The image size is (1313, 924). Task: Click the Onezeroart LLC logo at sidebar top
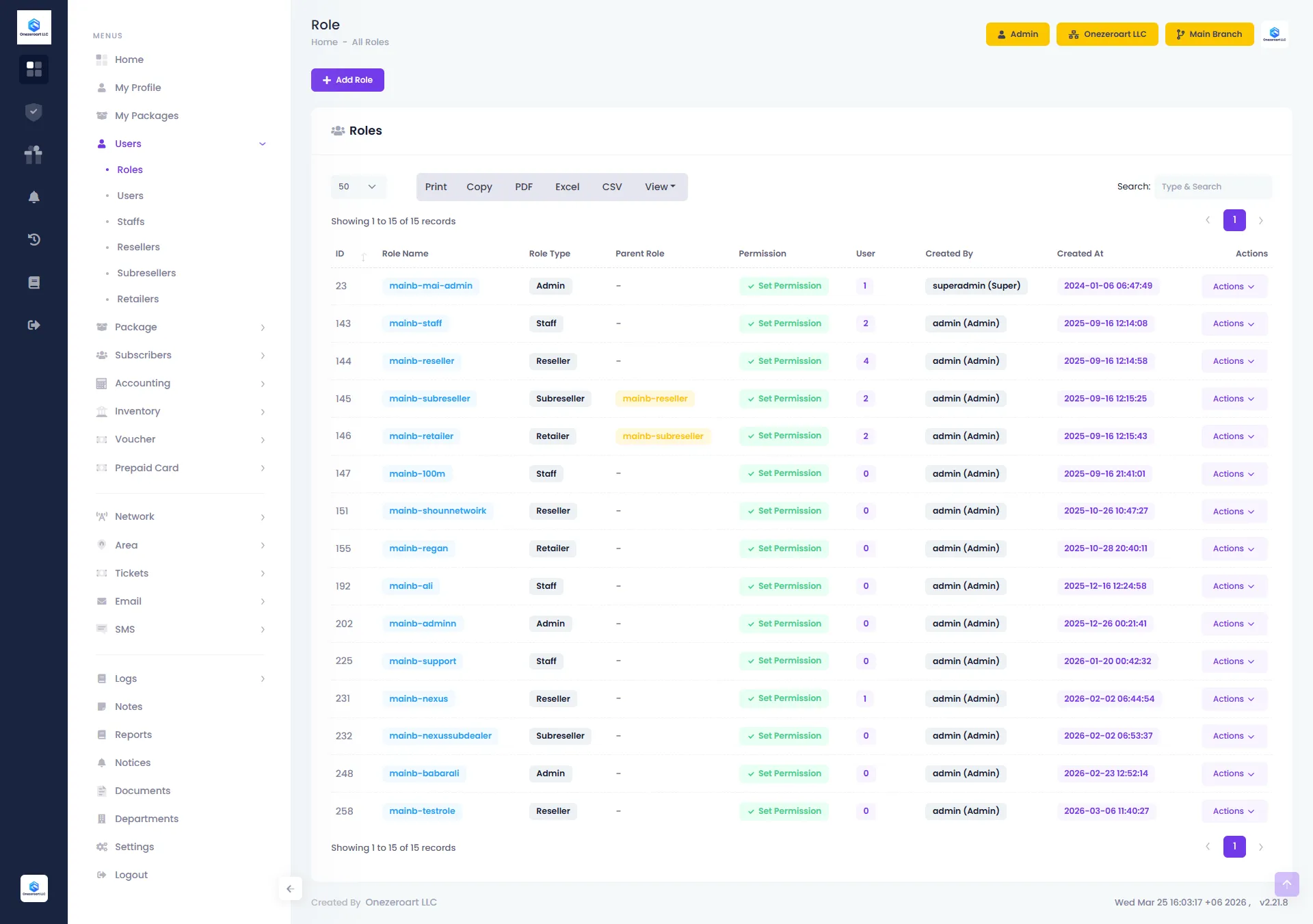34,27
